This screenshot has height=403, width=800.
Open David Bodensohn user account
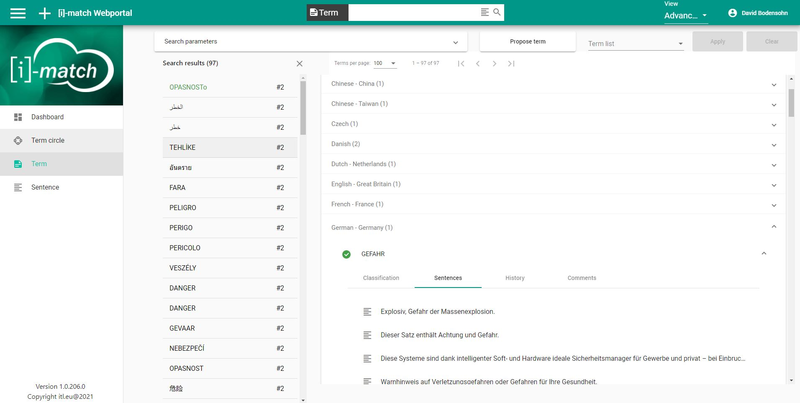[760, 13]
